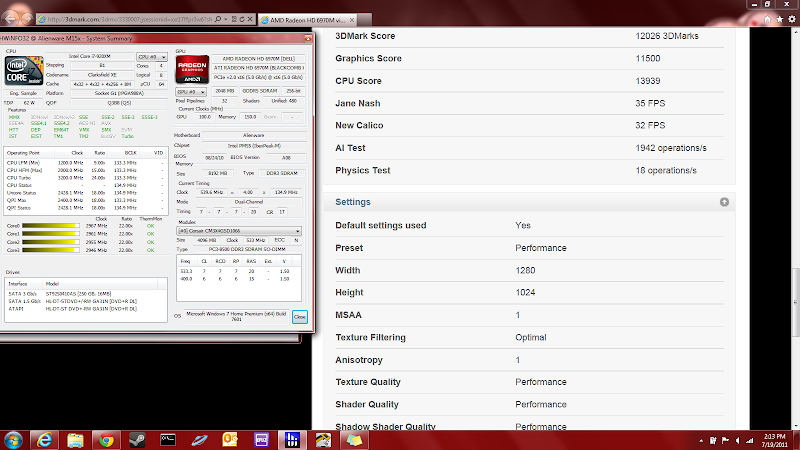Open Google Chrome from the taskbar

click(x=106, y=440)
